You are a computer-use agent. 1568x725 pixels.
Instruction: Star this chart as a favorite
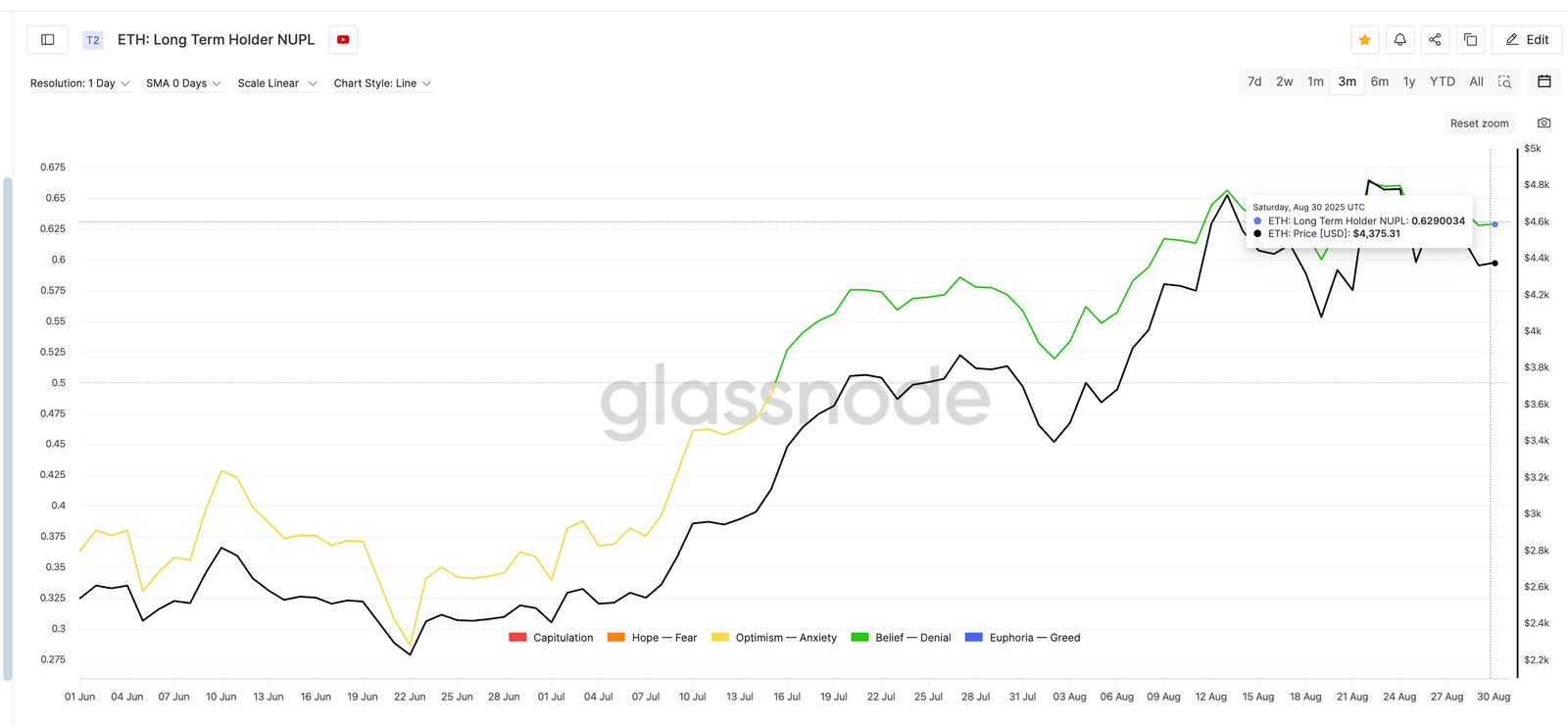pyautogui.click(x=1365, y=39)
